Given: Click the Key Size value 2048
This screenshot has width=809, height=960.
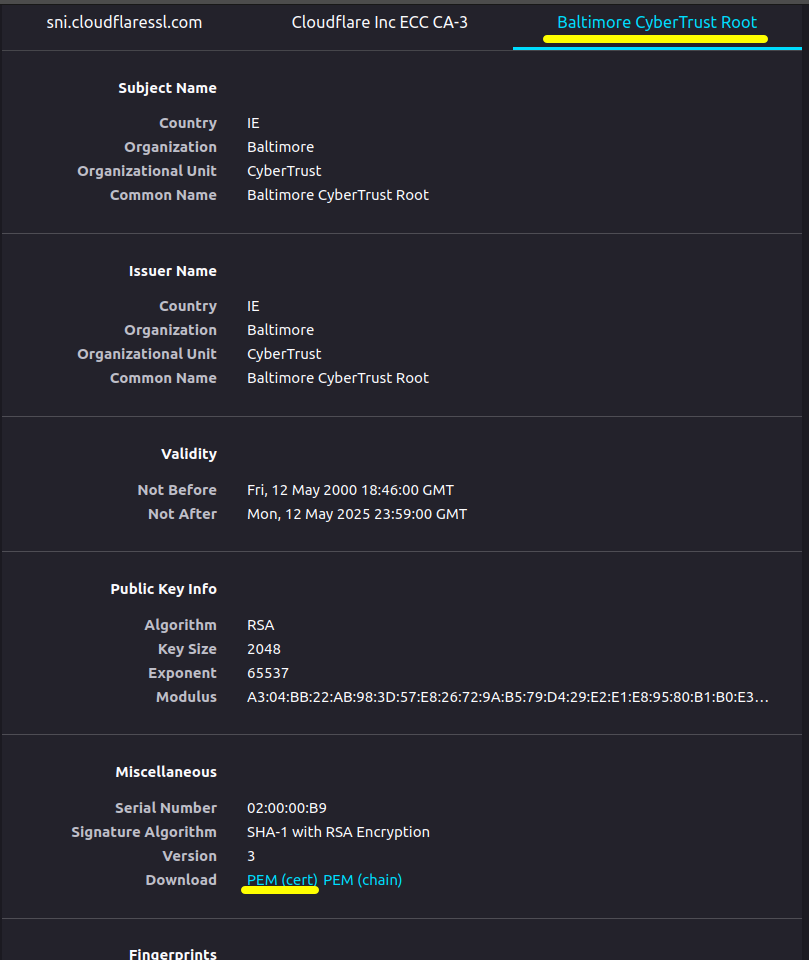Looking at the screenshot, I should tap(264, 649).
